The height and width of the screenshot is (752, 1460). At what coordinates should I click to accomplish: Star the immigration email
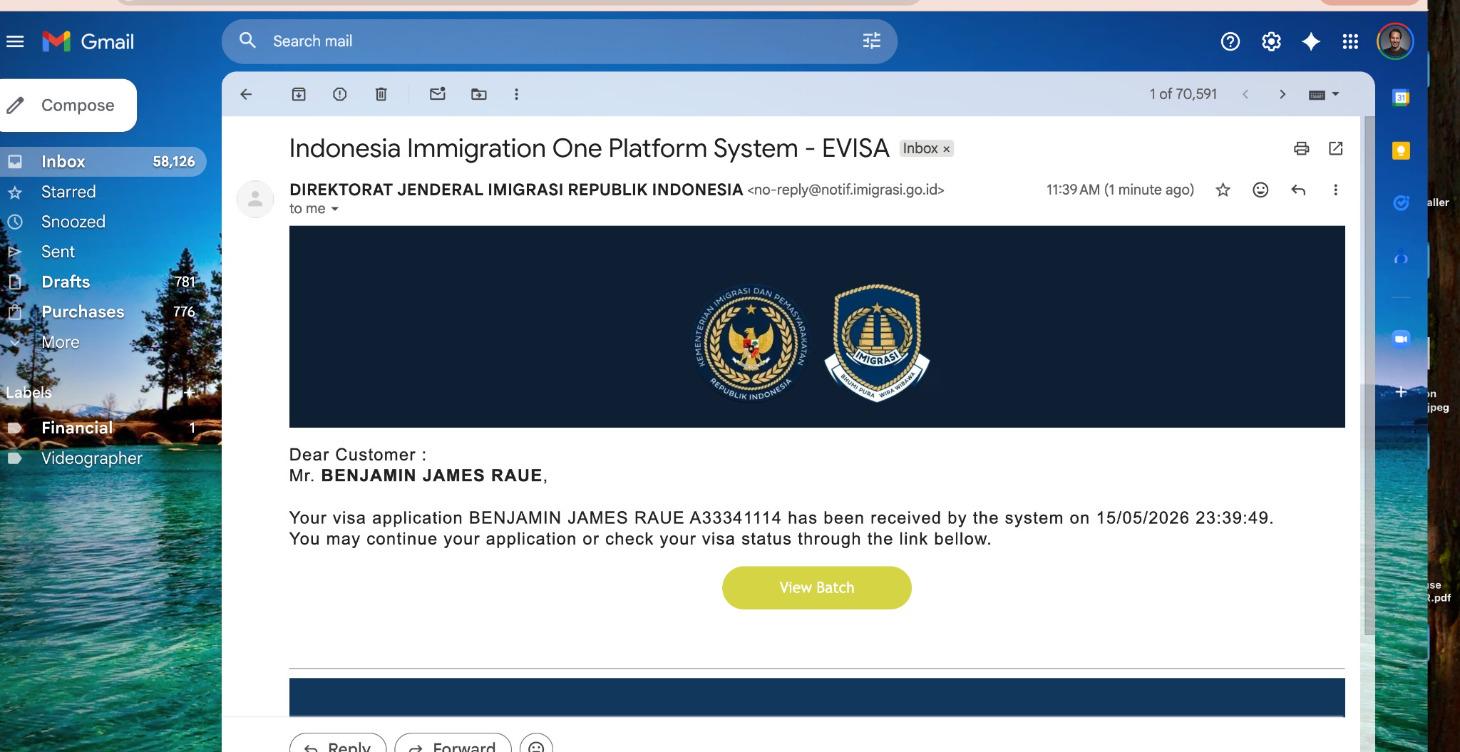coord(1222,189)
